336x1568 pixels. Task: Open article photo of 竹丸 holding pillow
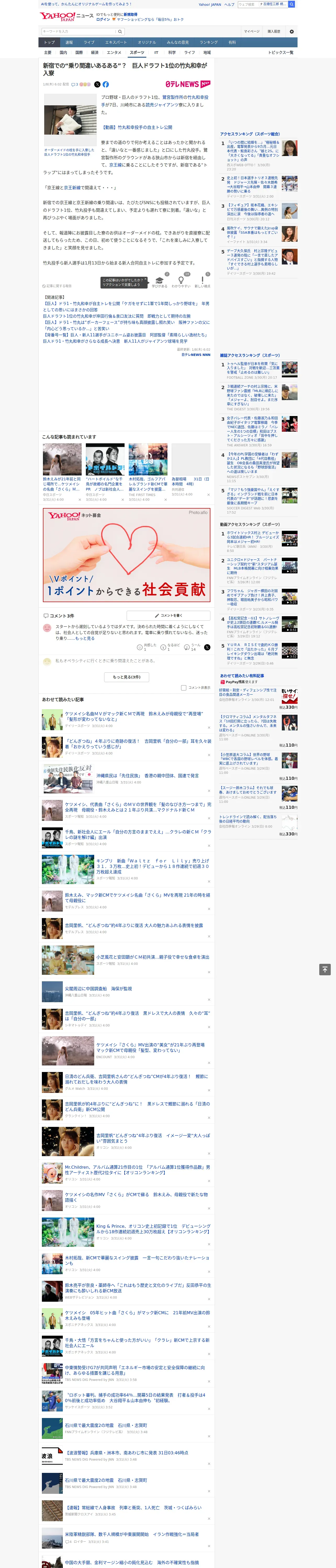70,119
